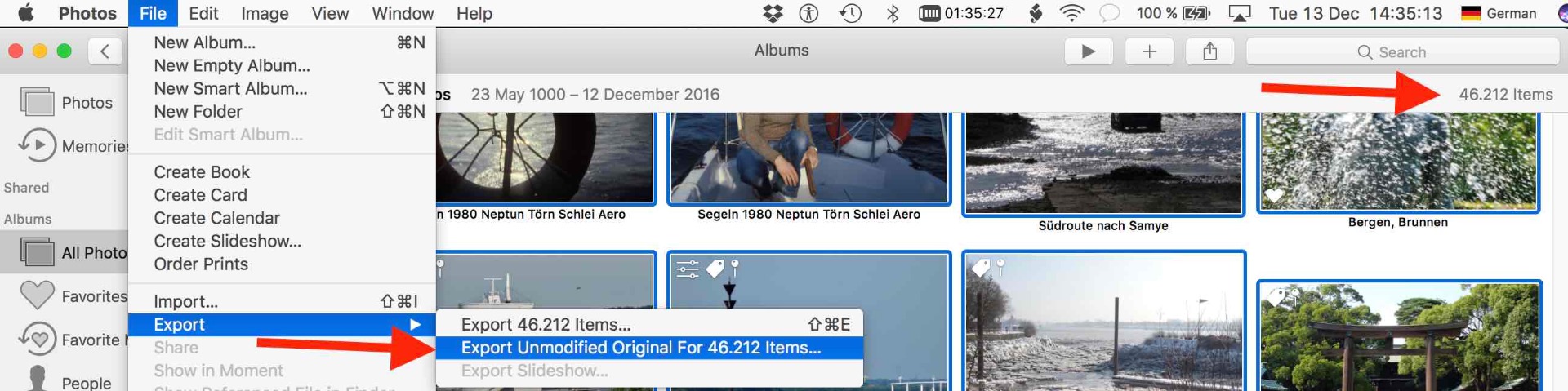Image resolution: width=1568 pixels, height=391 pixels.
Task: Click the Albums sidebar heading
Action: [x=28, y=219]
